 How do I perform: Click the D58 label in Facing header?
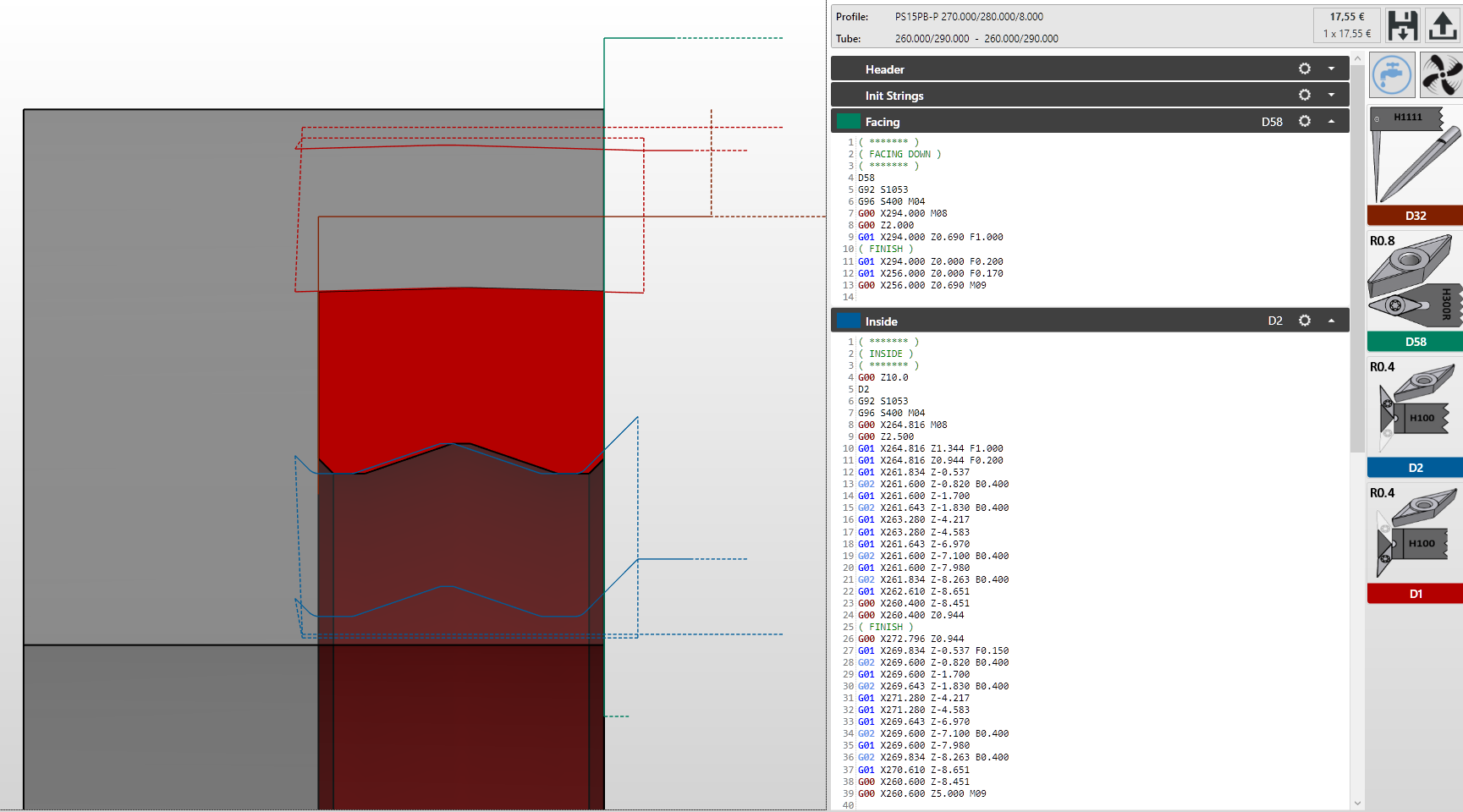(1272, 122)
